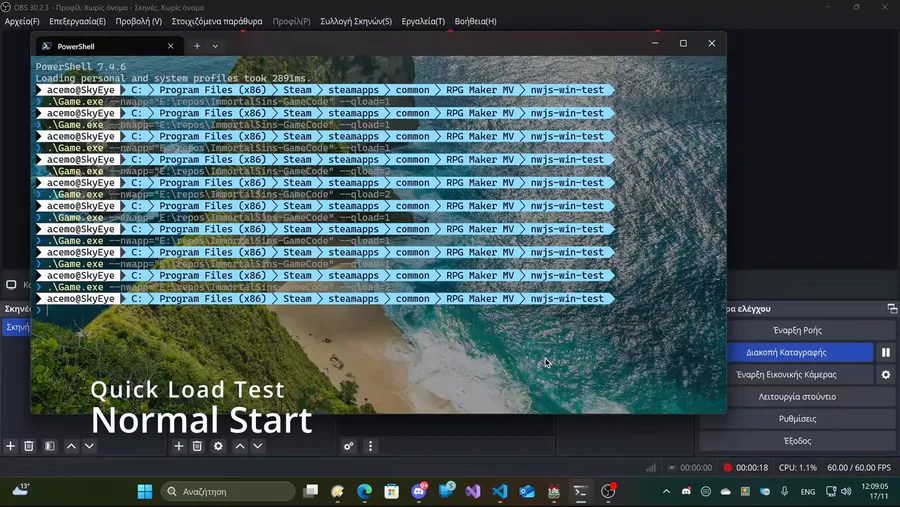Open new PowerShell tab with plus icon

197,46
